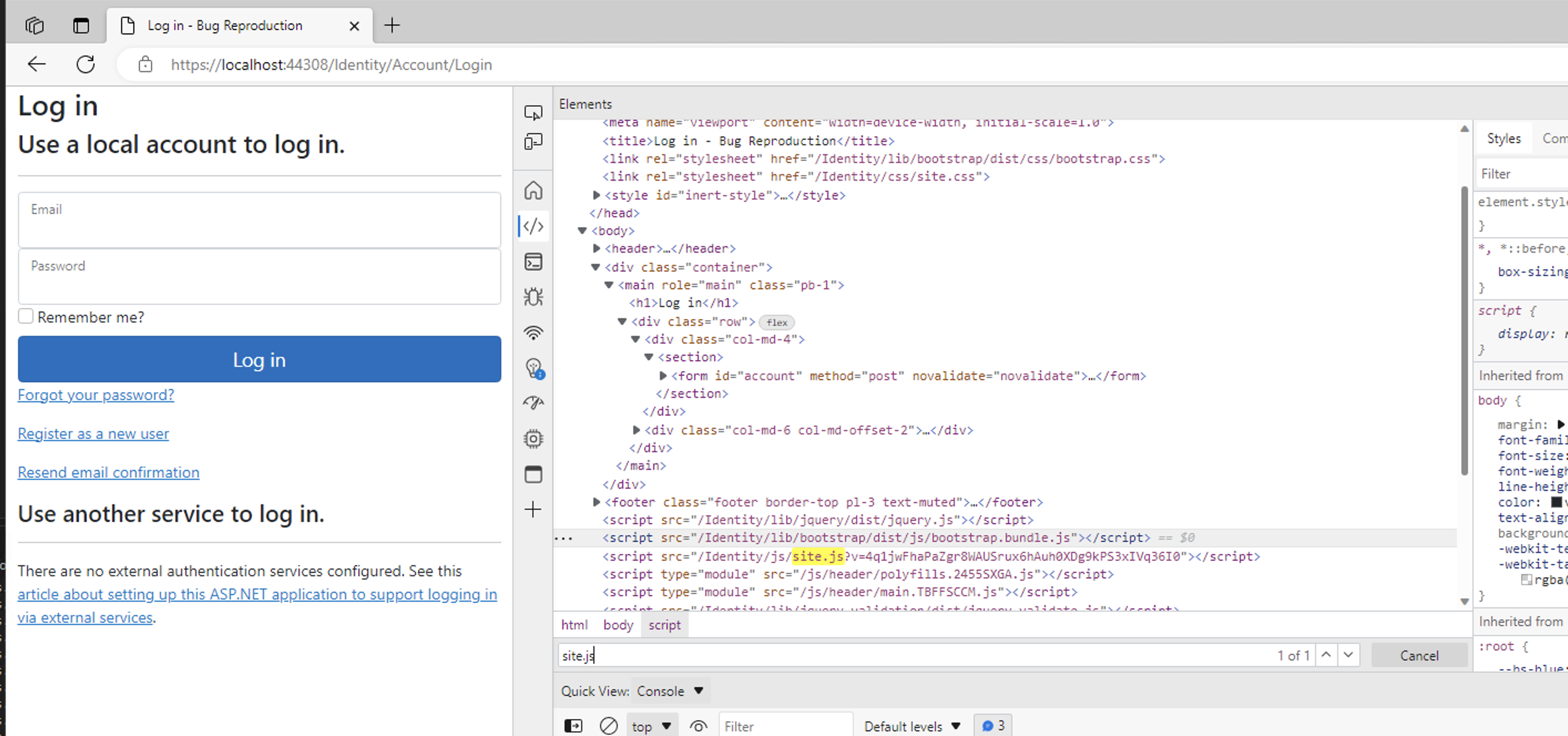
Task: Jump to next search result arrow
Action: pyautogui.click(x=1348, y=655)
